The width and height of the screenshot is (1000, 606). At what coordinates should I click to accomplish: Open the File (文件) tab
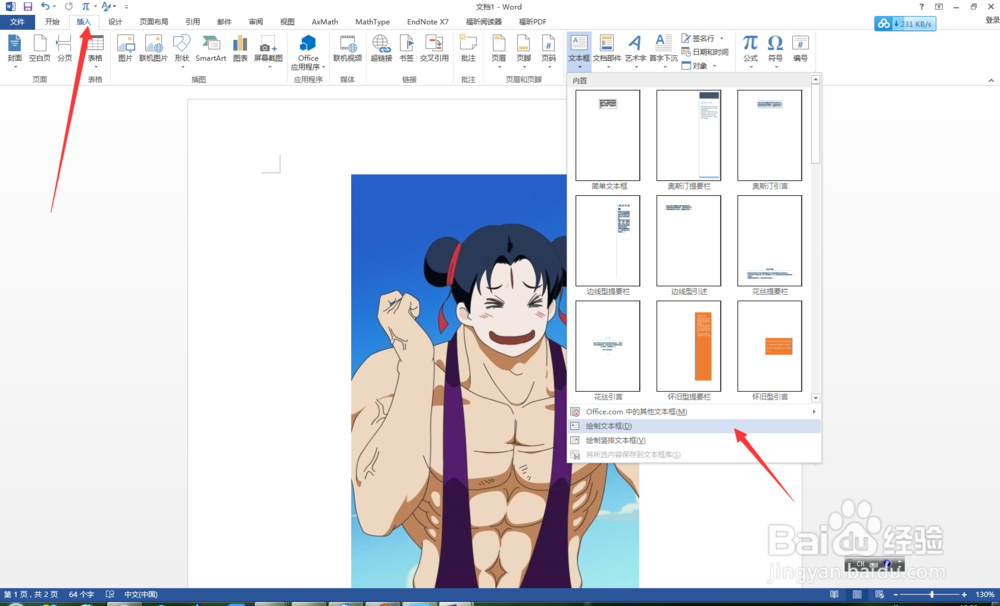click(17, 22)
